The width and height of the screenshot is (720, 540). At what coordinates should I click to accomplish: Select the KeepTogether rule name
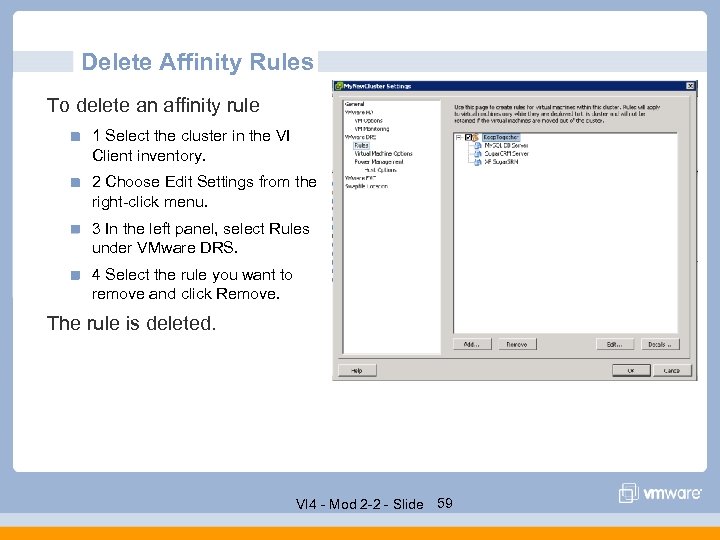click(x=501, y=137)
